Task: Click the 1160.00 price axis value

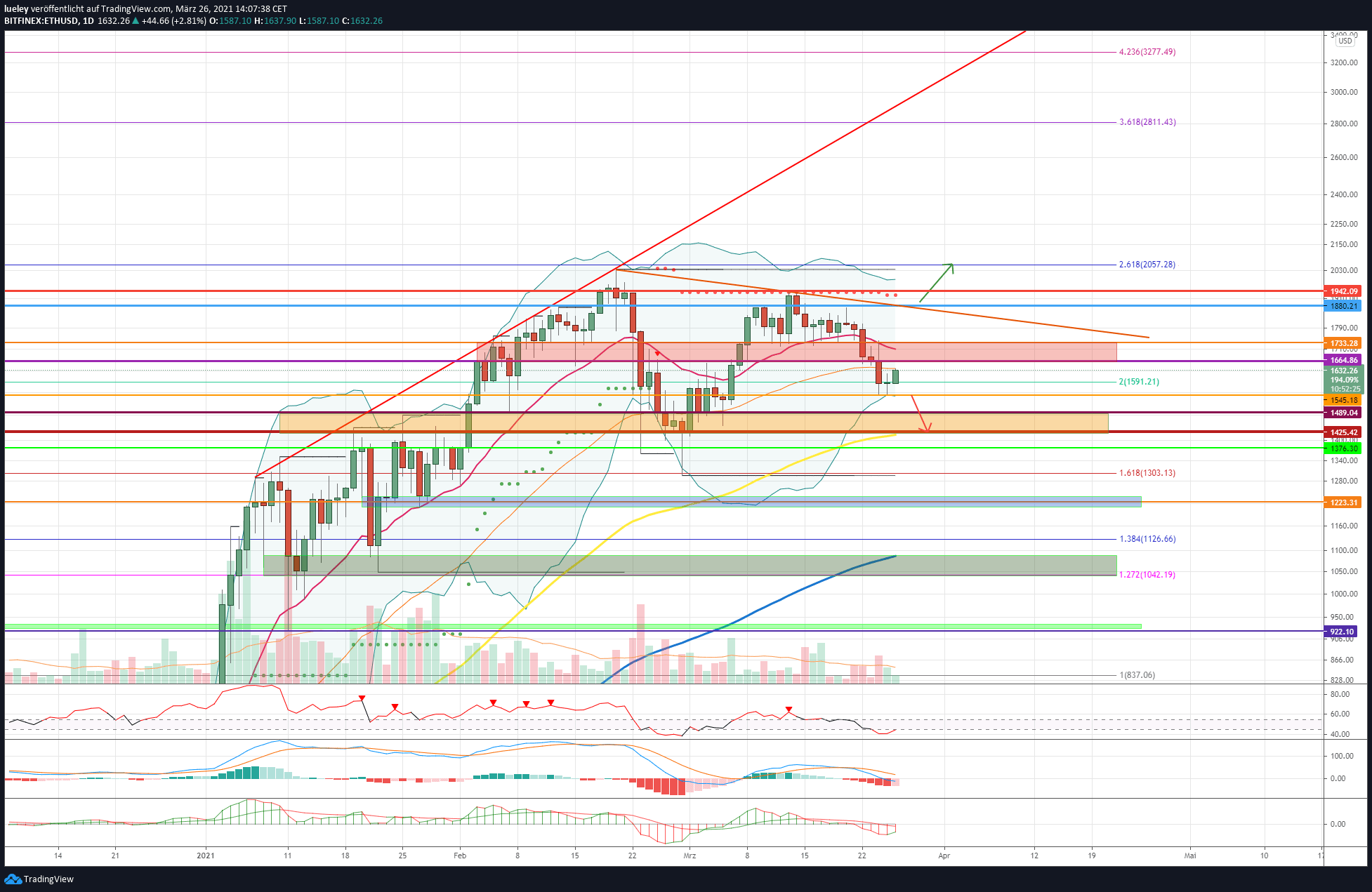Action: tap(1344, 526)
